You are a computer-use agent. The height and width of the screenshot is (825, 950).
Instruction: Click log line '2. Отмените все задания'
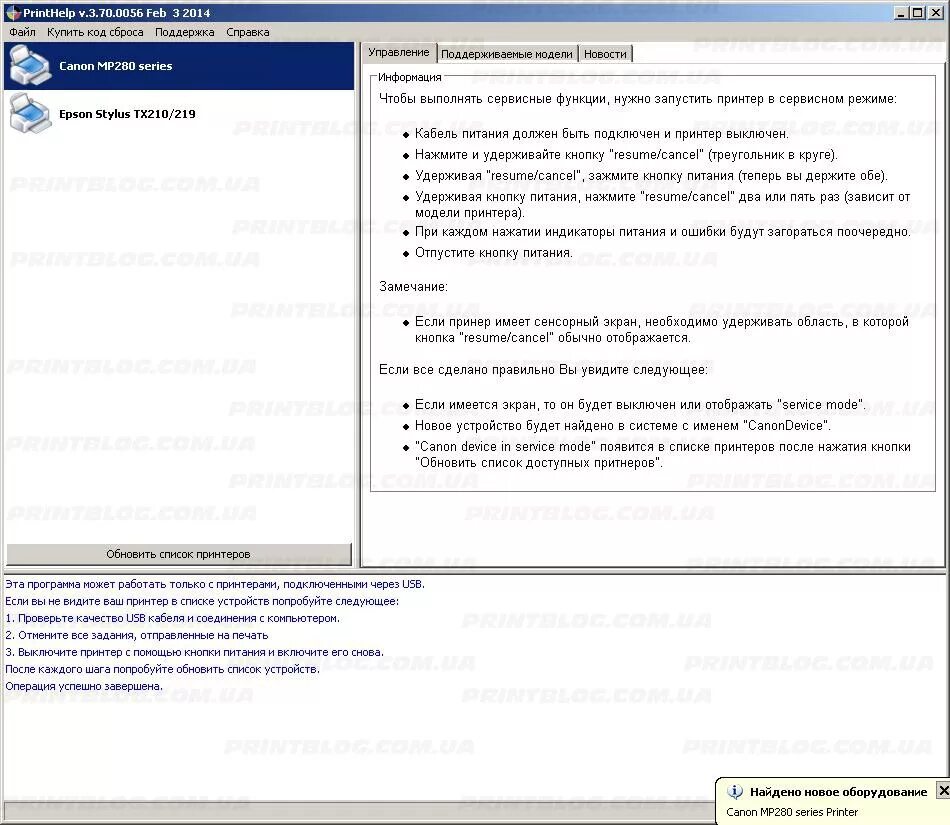click(136, 635)
